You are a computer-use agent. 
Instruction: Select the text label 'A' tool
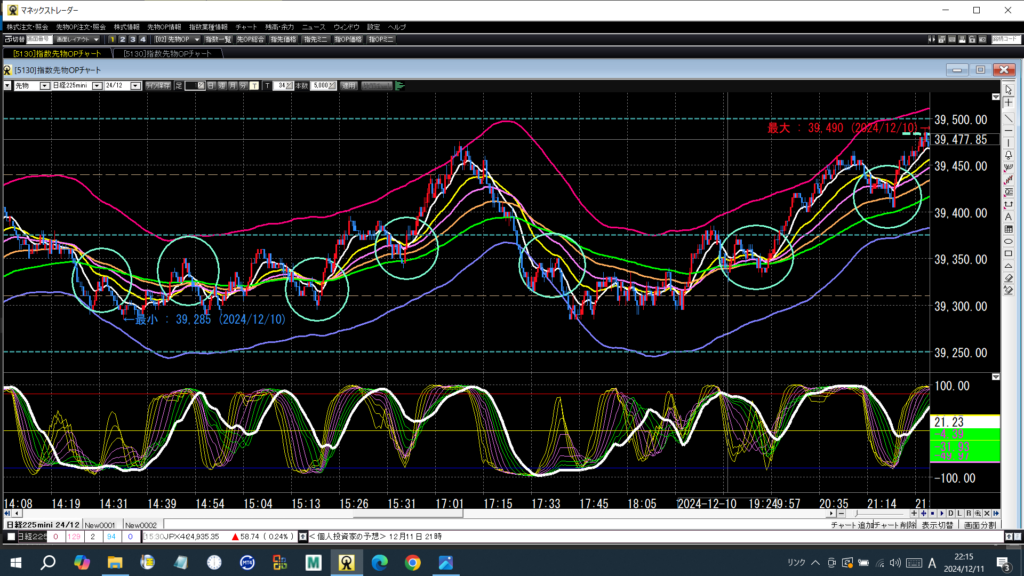(1008, 216)
